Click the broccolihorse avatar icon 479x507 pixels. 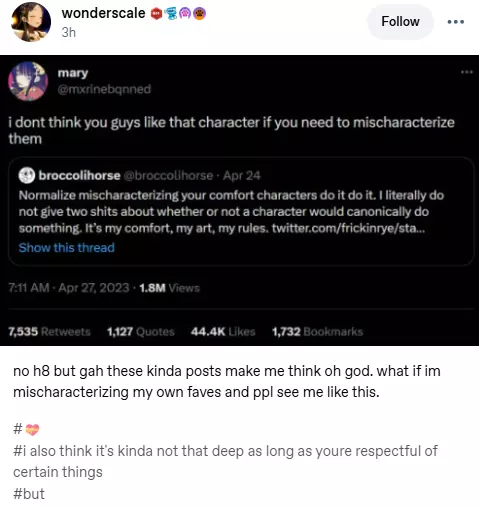pyautogui.click(x=27, y=175)
